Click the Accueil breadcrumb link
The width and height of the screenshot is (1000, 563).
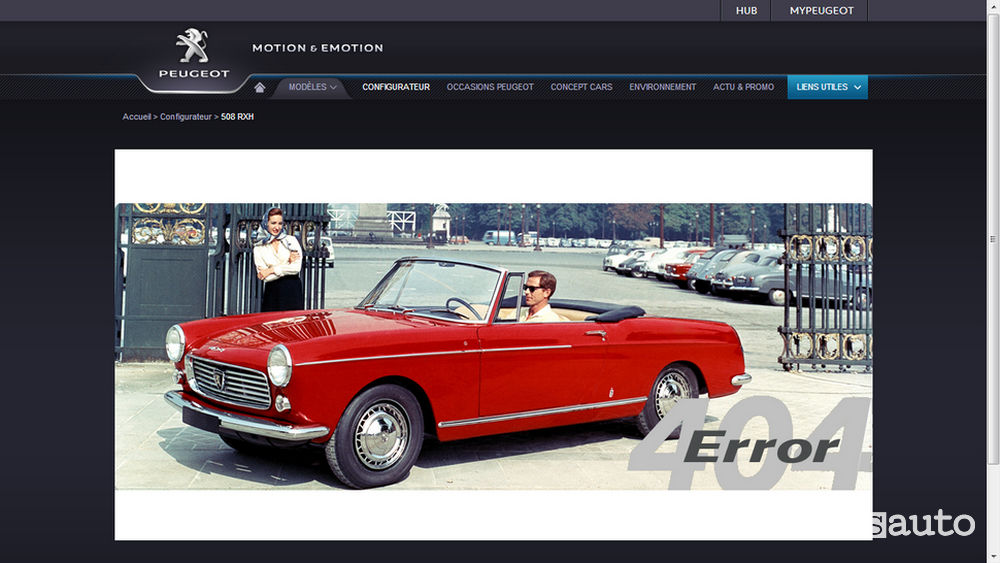click(x=136, y=117)
